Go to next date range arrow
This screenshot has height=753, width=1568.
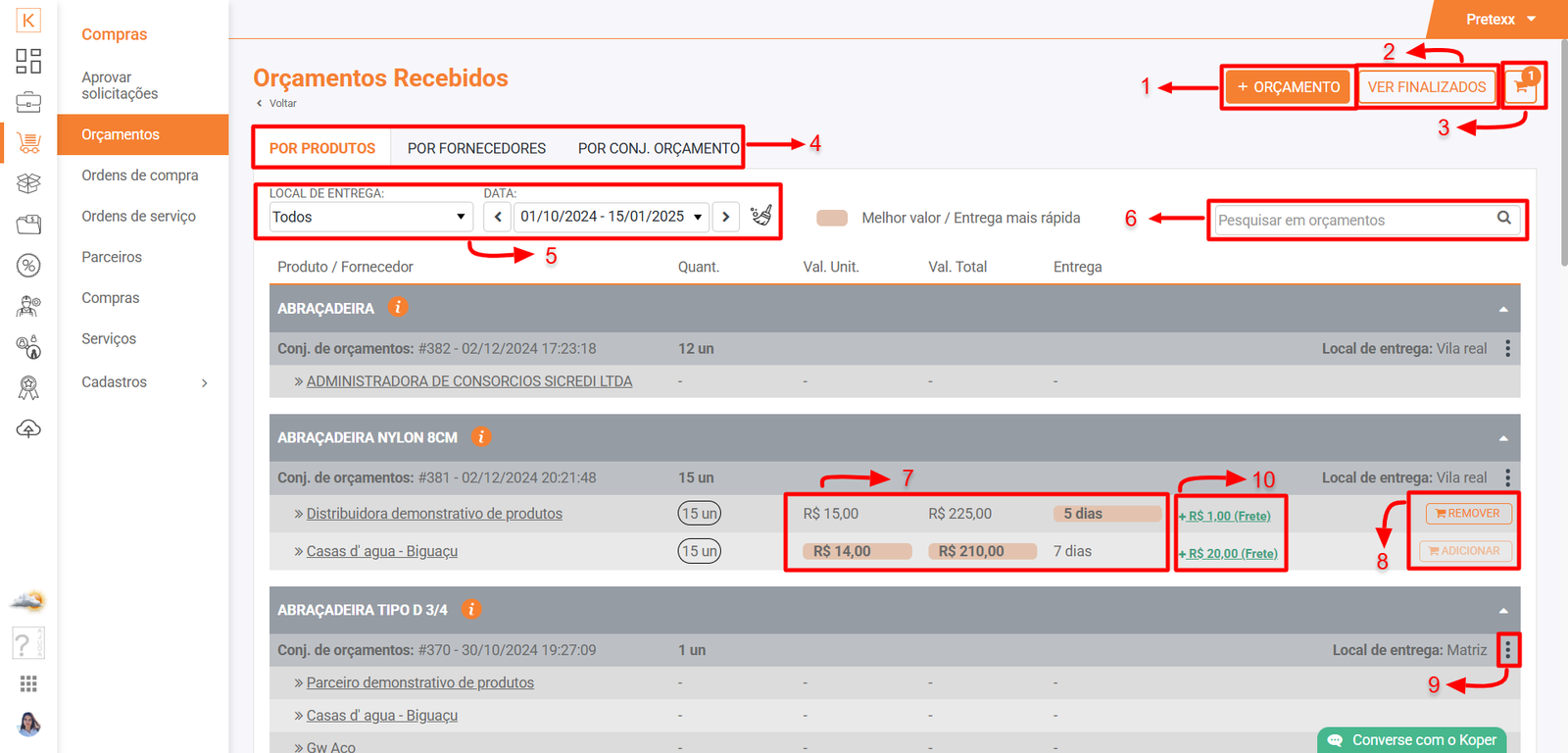pos(726,217)
